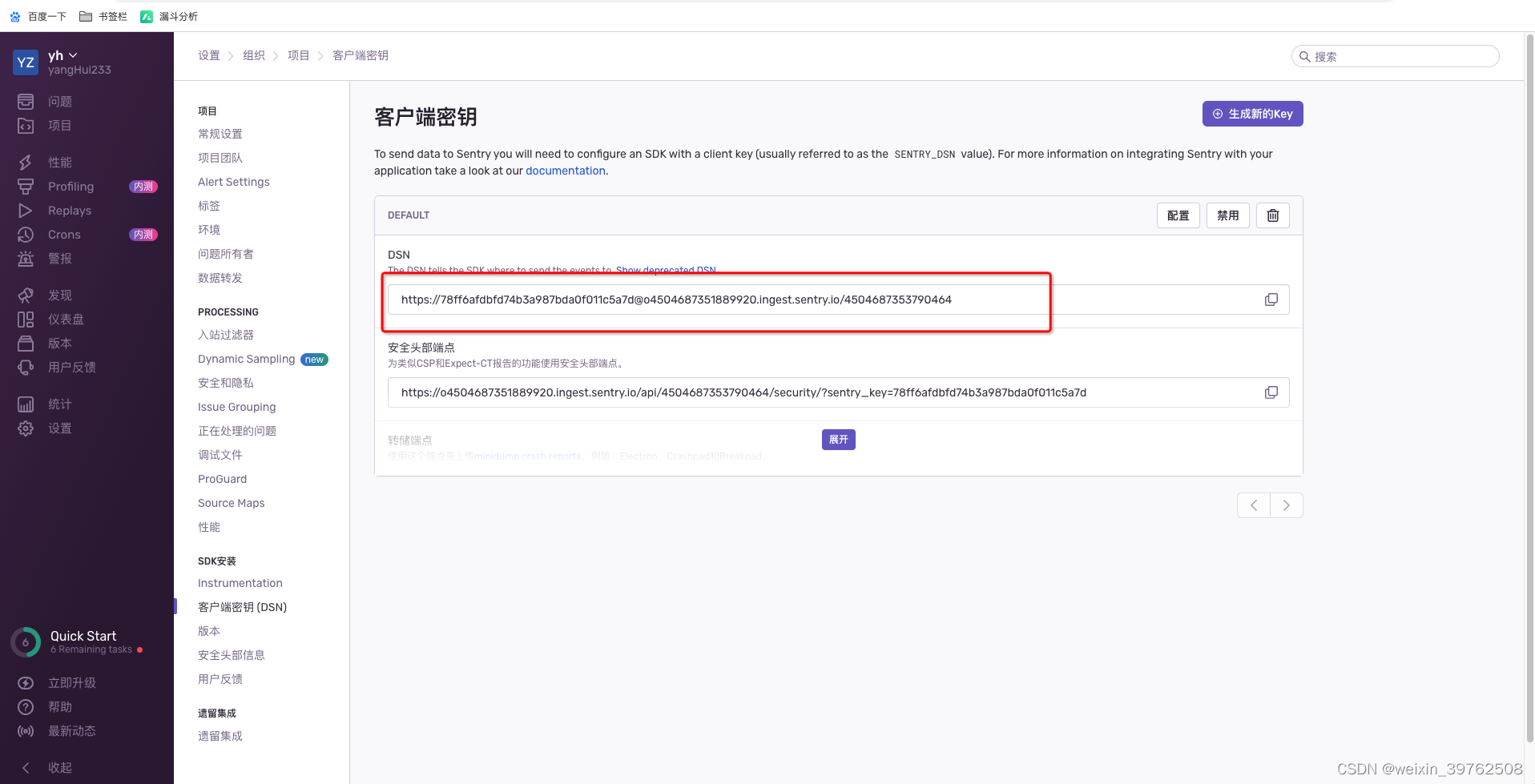Click the security endpoint URL field
1535x784 pixels.
(839, 392)
